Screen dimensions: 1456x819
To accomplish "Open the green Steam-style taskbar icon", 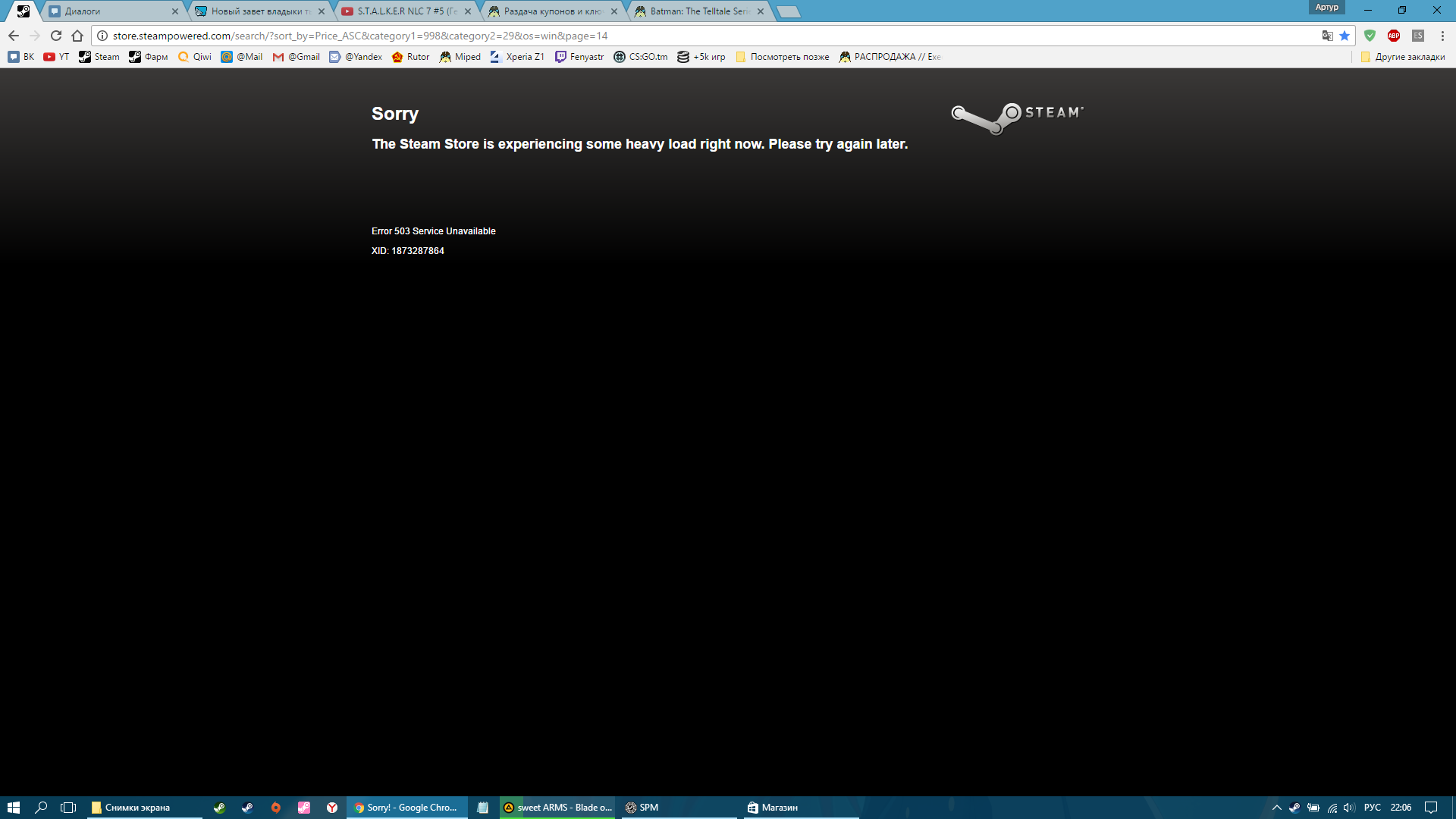I will tap(219, 808).
